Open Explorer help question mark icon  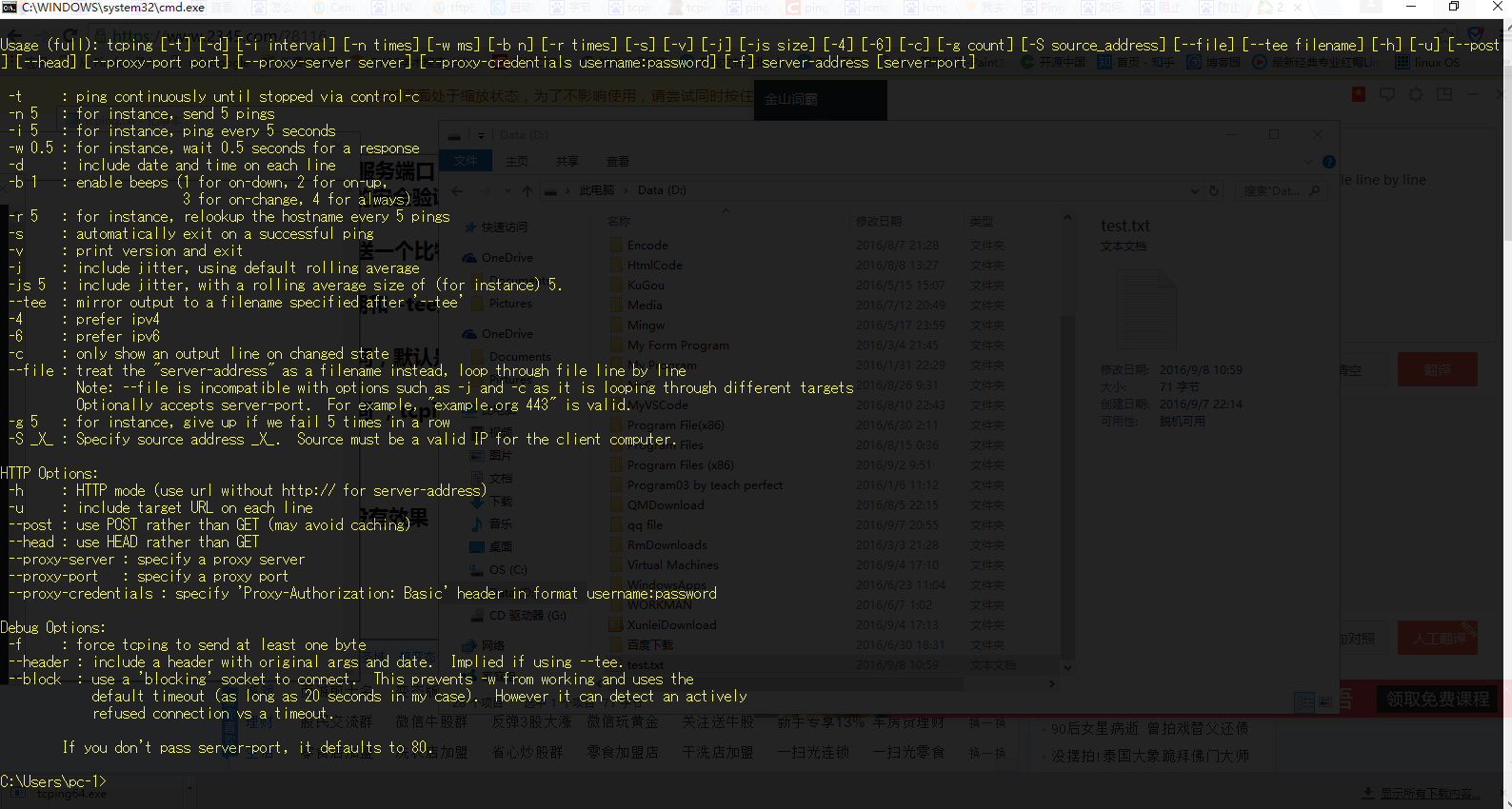click(1329, 162)
